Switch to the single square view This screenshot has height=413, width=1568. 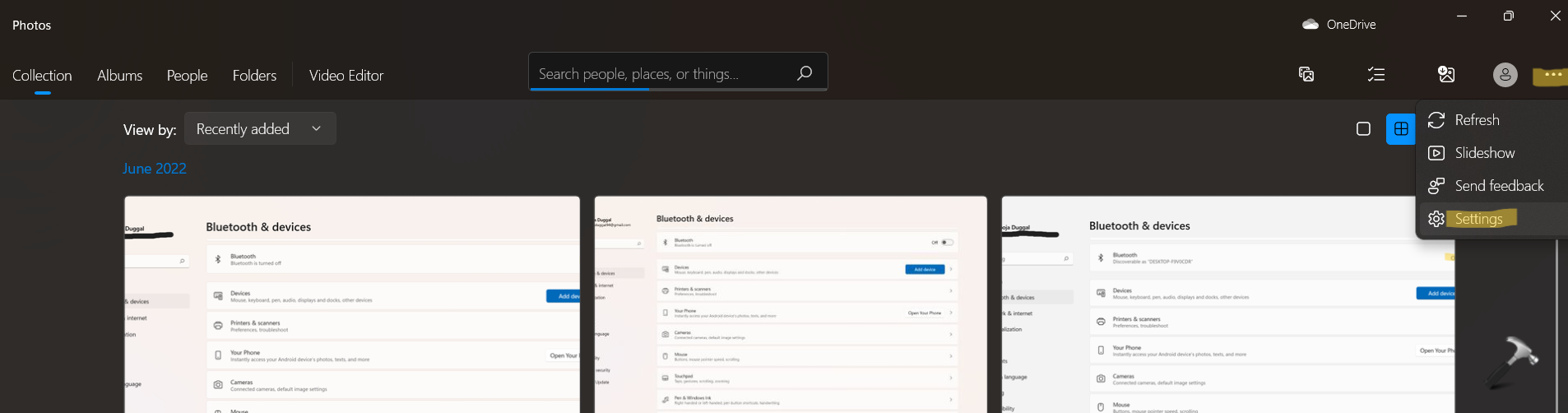pos(1363,129)
